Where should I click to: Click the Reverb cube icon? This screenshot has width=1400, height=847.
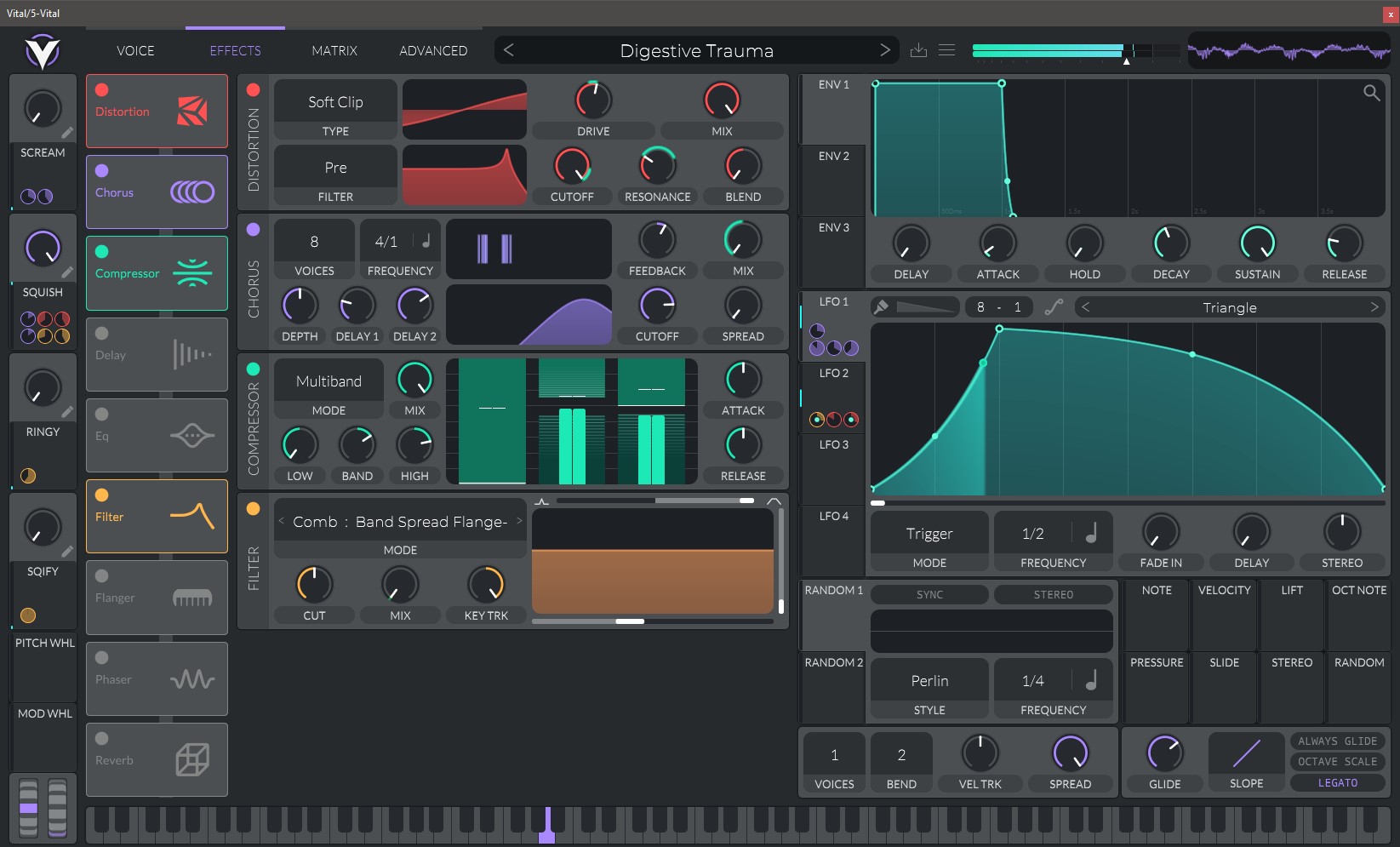[x=192, y=760]
